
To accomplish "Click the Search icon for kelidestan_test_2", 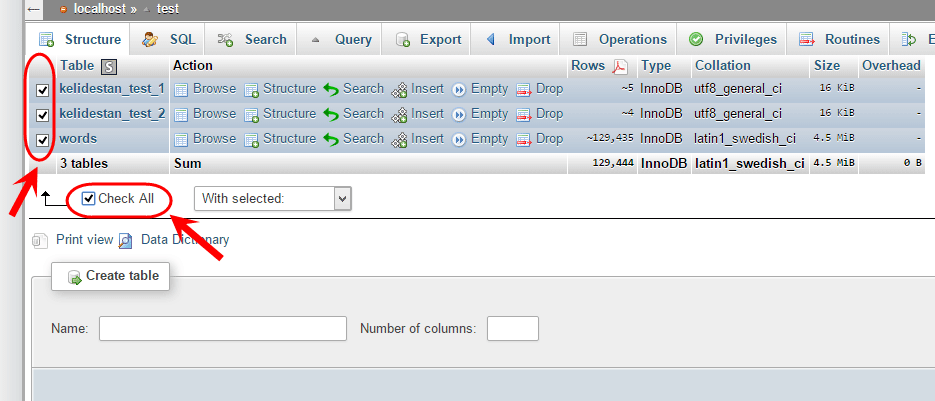I will (x=331, y=115).
